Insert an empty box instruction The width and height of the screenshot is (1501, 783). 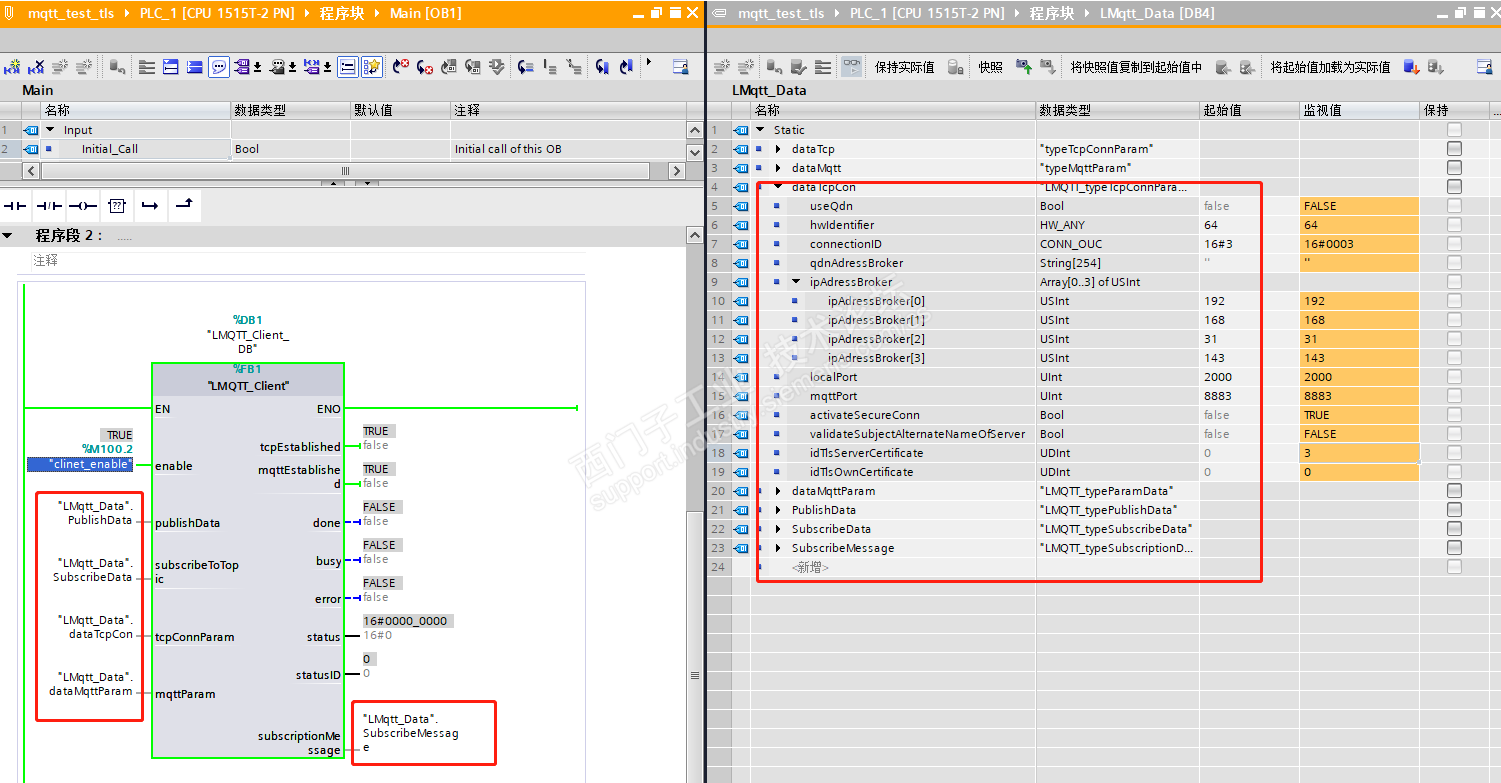(117, 206)
